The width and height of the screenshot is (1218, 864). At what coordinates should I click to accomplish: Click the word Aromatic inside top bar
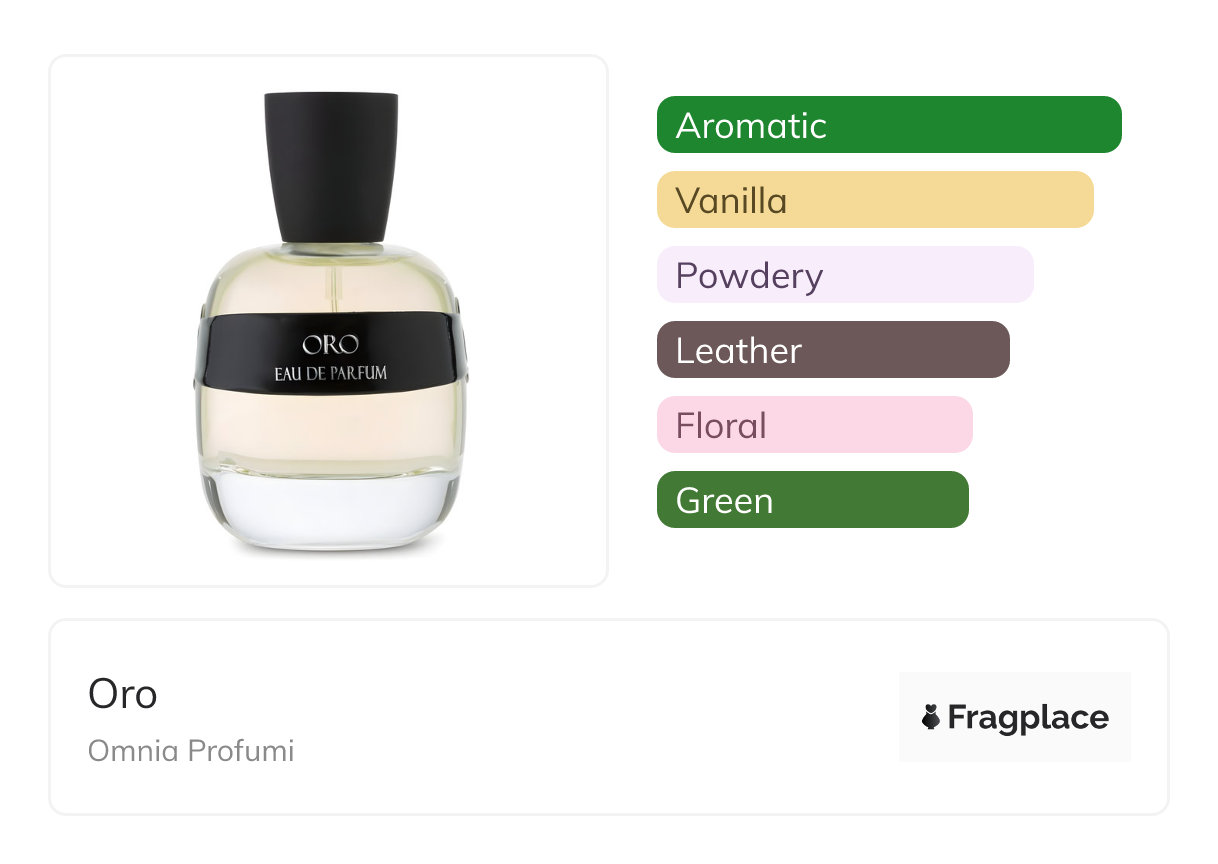751,126
